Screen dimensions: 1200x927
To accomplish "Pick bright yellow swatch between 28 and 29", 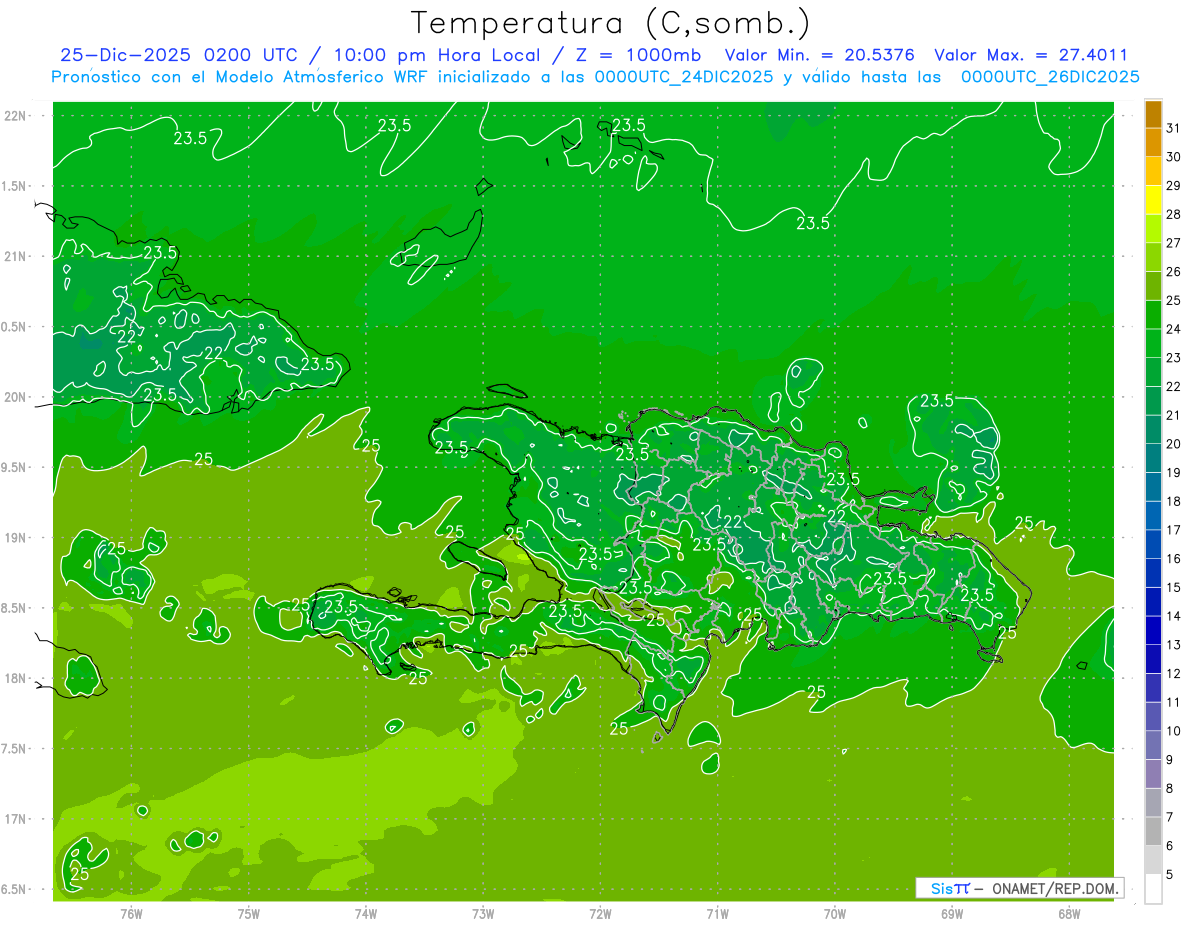I will pos(1153,200).
